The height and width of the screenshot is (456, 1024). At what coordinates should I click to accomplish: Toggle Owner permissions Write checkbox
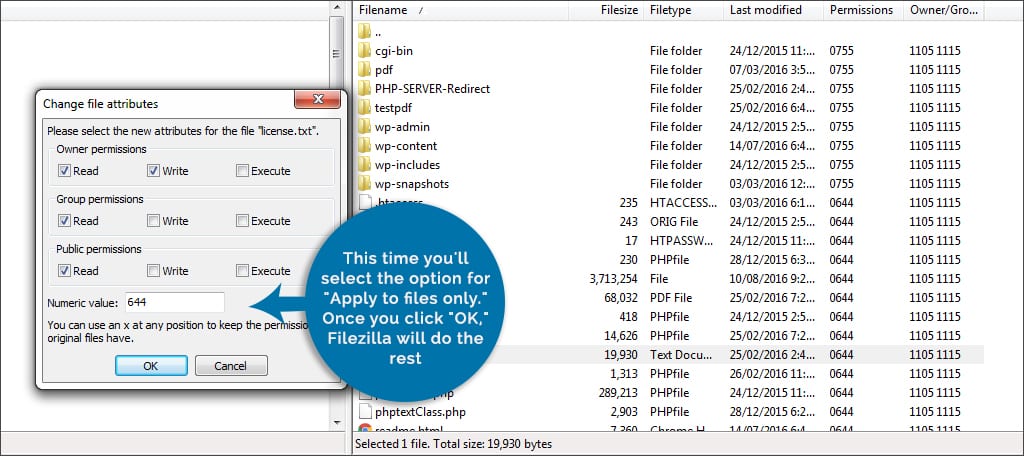point(153,171)
